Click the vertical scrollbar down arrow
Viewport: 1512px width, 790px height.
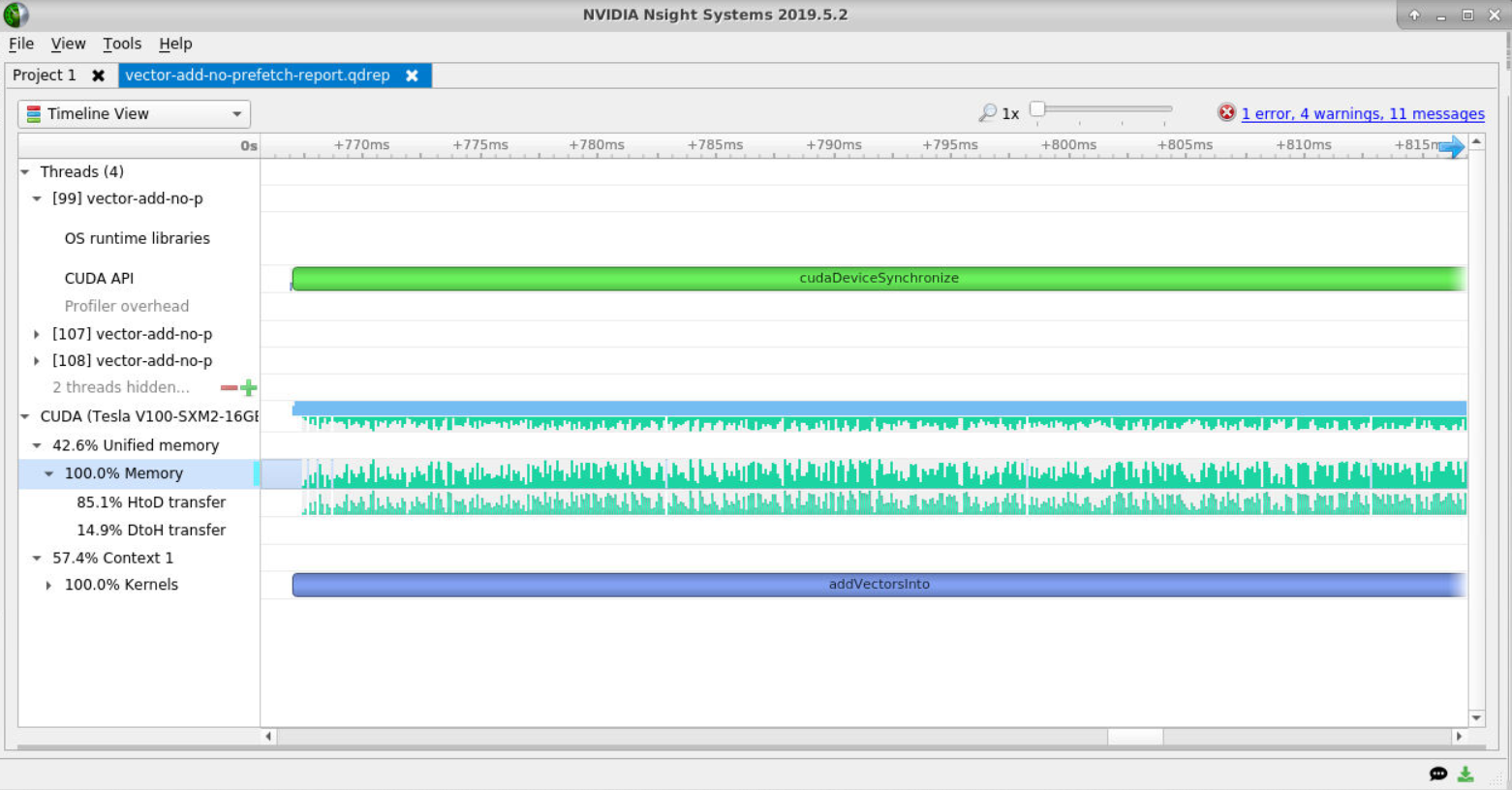click(x=1476, y=717)
